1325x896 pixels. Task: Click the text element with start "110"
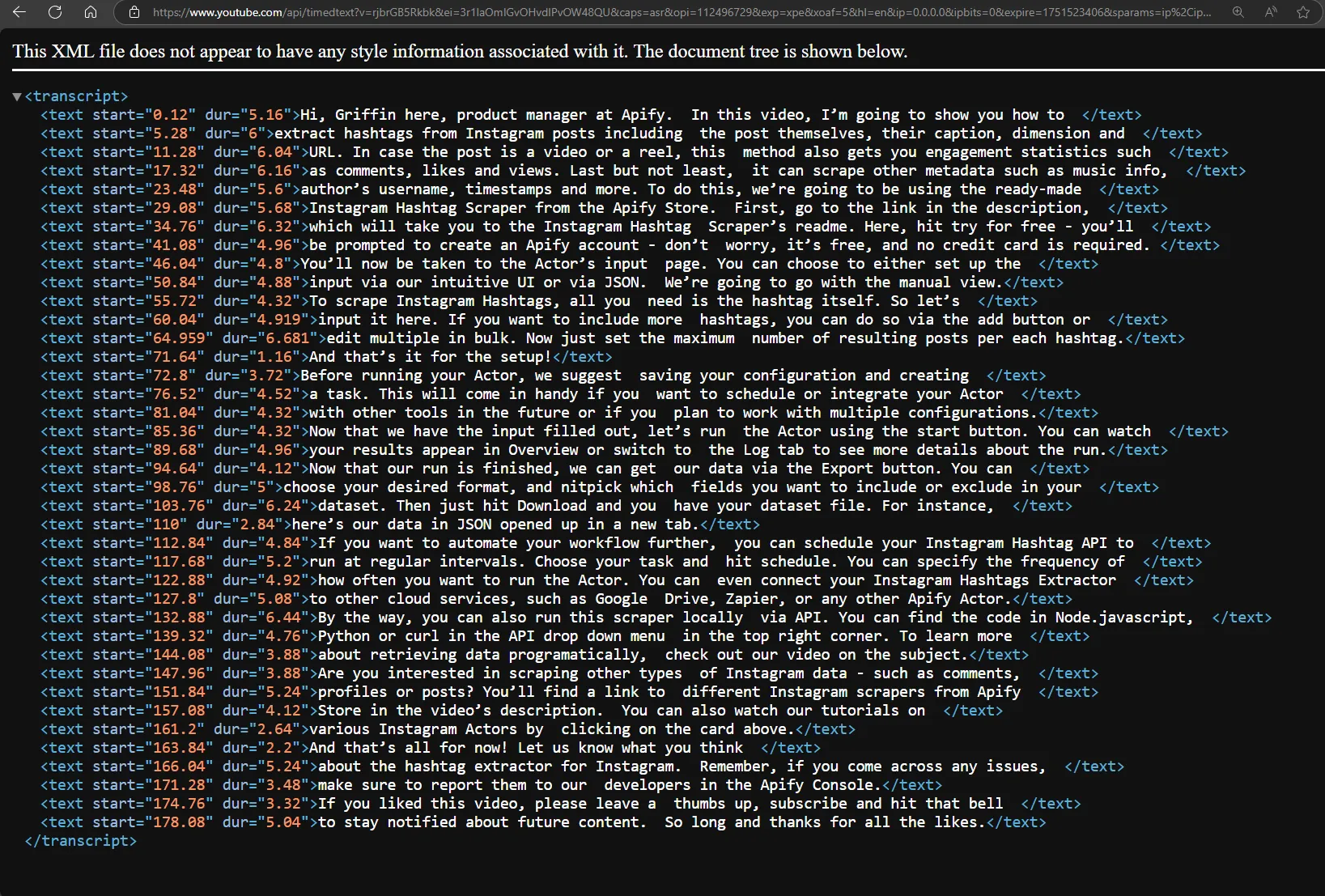[x=486, y=524]
